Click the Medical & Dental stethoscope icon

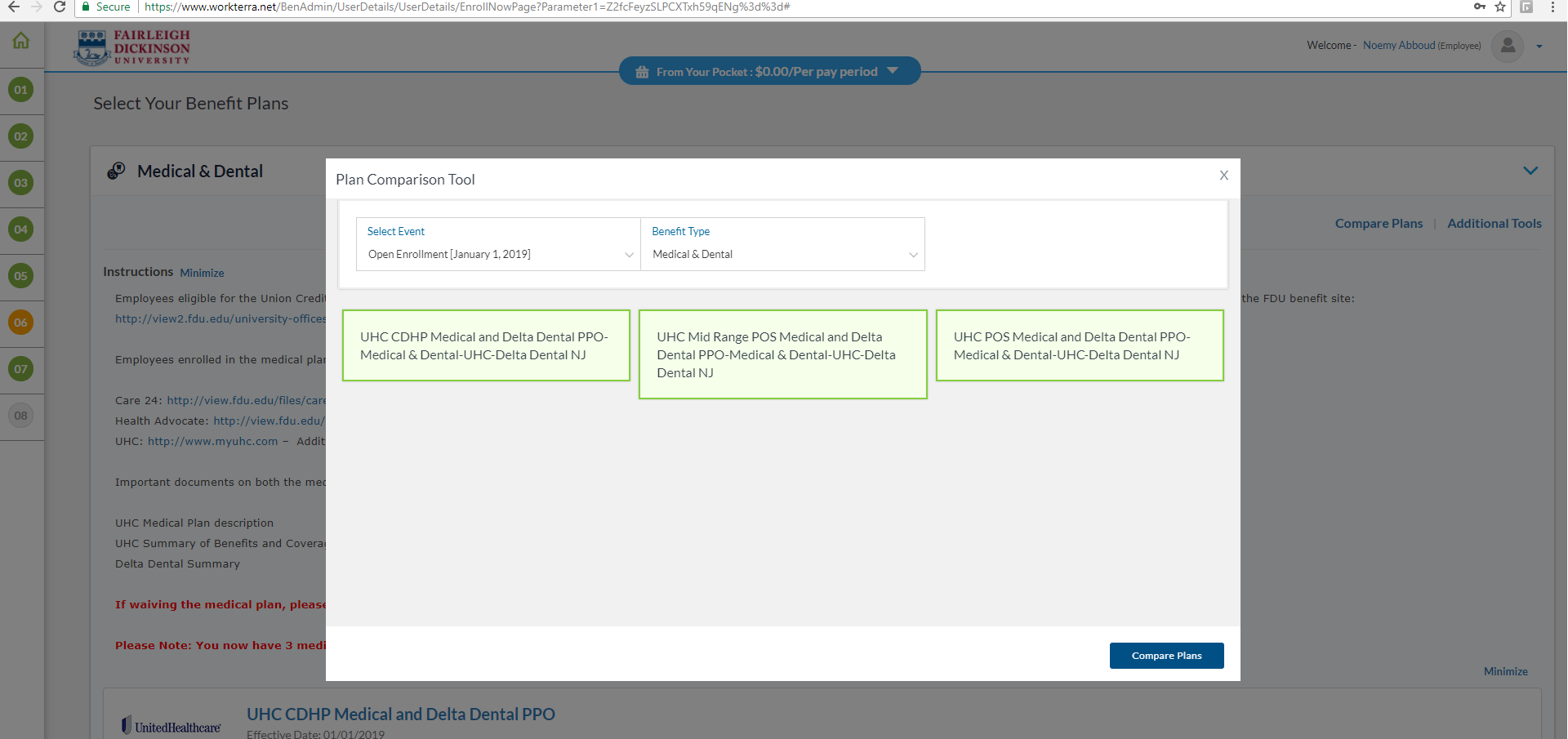point(117,171)
